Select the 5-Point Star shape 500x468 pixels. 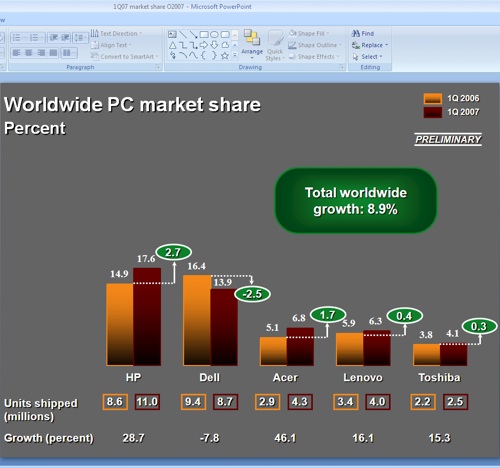pos(225,56)
